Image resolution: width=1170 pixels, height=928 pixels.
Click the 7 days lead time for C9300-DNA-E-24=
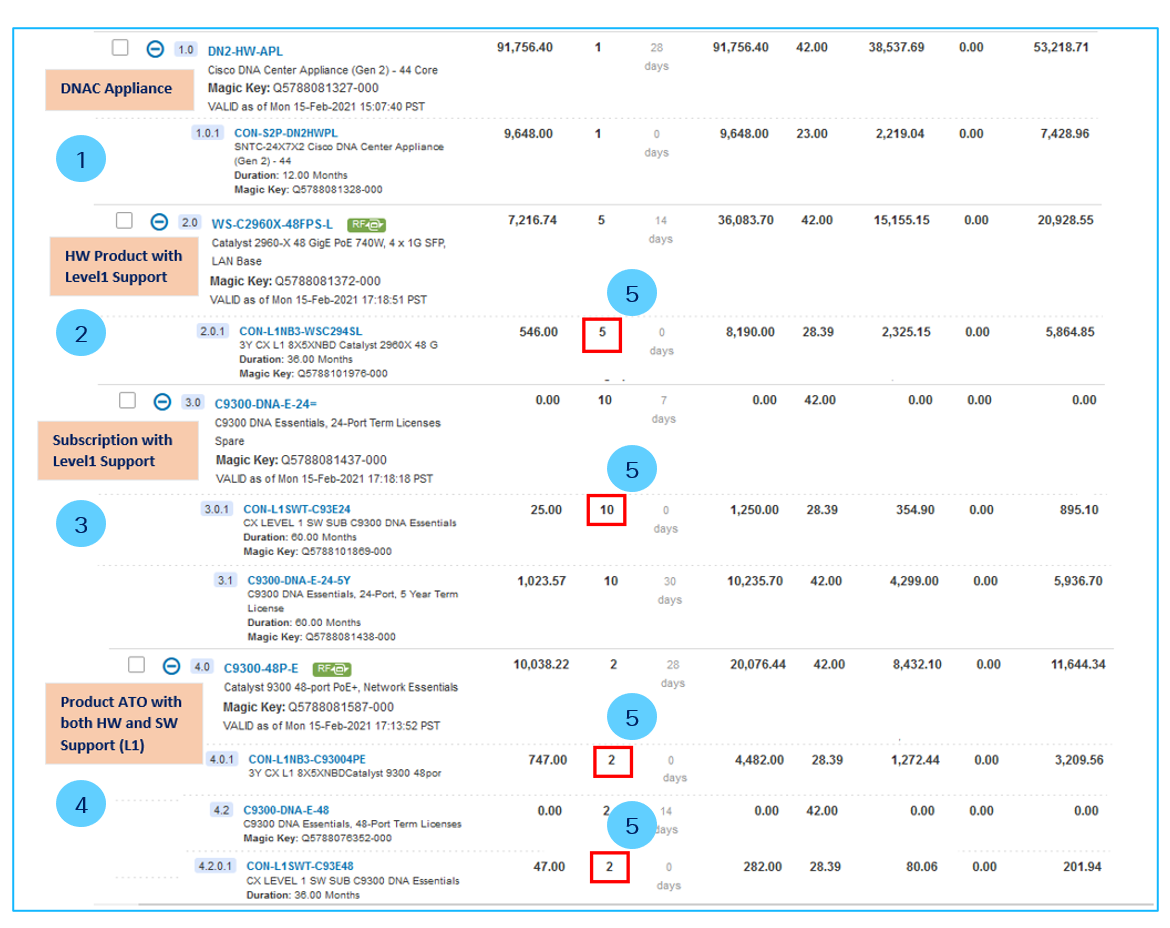pyautogui.click(x=663, y=410)
